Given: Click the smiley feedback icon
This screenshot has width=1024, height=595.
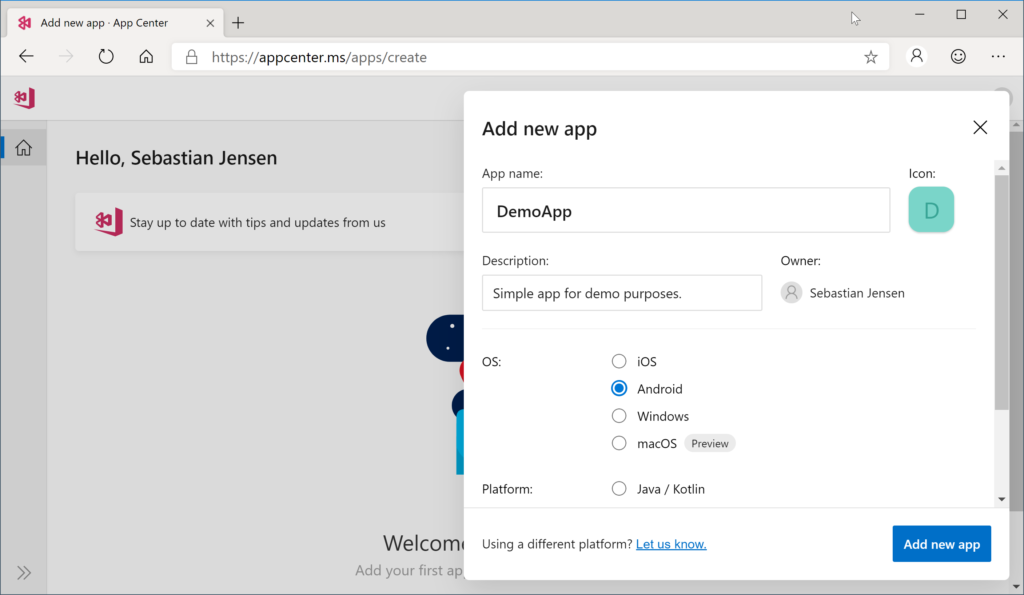Looking at the screenshot, I should click(x=958, y=57).
